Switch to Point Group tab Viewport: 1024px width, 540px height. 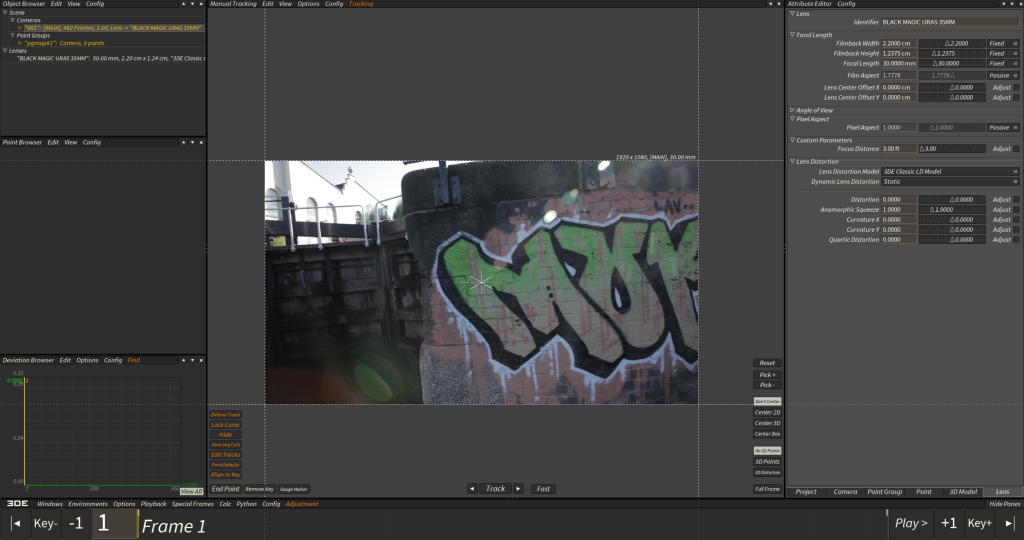pyautogui.click(x=884, y=492)
